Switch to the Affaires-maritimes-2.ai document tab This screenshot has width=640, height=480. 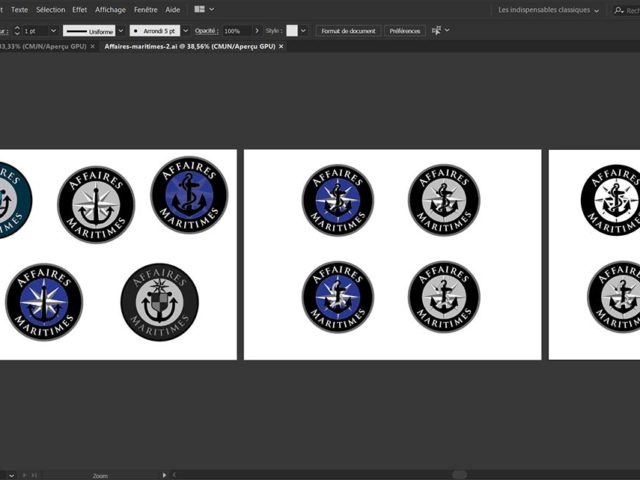coord(188,47)
